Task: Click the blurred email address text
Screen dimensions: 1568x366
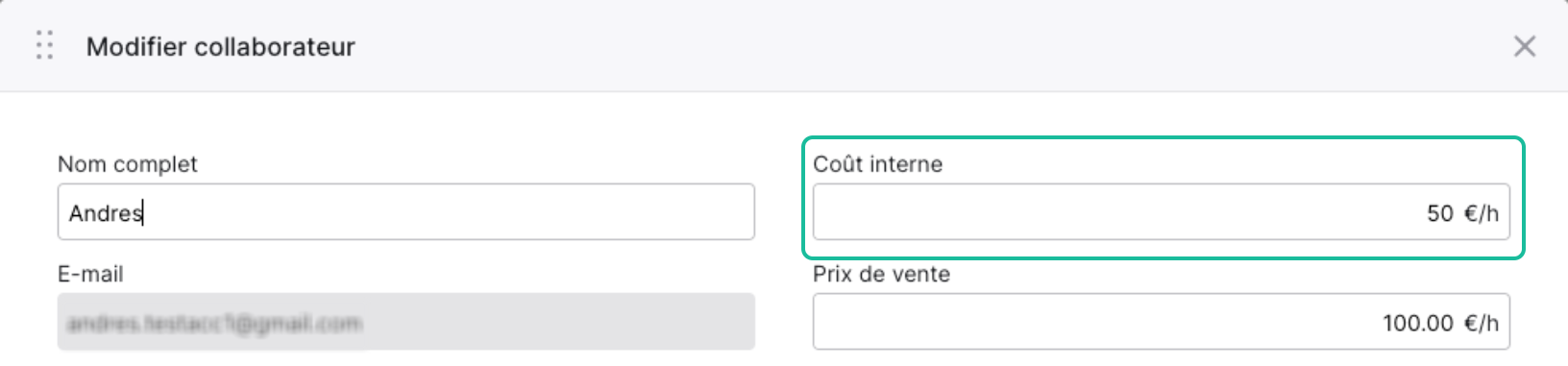Action: click(215, 324)
